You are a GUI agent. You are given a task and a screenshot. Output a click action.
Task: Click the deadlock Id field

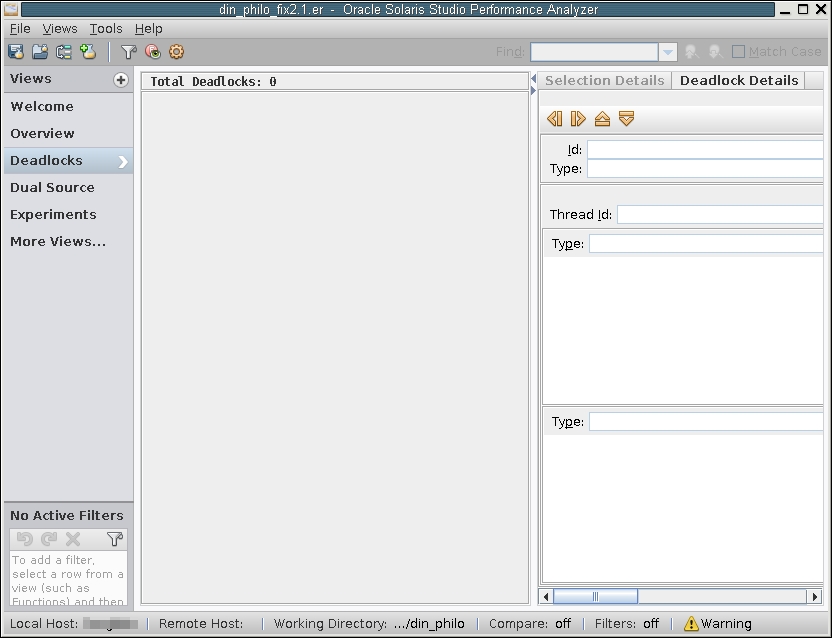(705, 150)
